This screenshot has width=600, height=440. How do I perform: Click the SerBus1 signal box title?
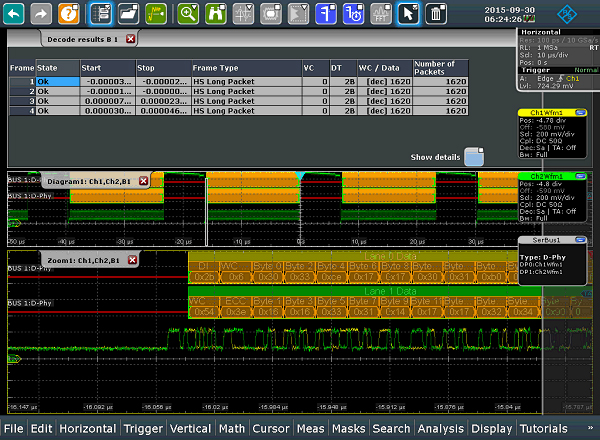pos(546,240)
